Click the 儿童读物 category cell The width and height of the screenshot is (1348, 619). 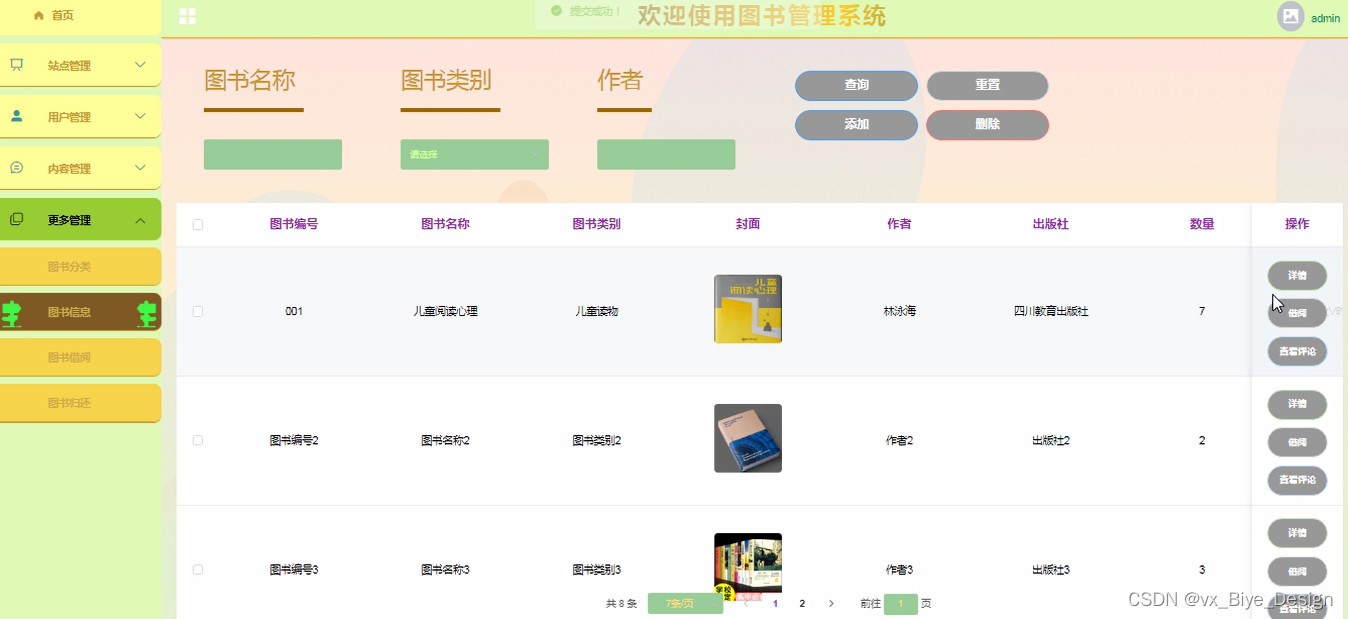597,312
